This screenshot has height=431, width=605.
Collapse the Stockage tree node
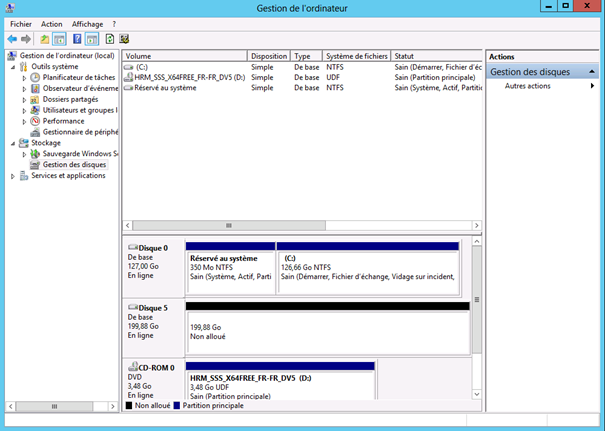[x=14, y=143]
